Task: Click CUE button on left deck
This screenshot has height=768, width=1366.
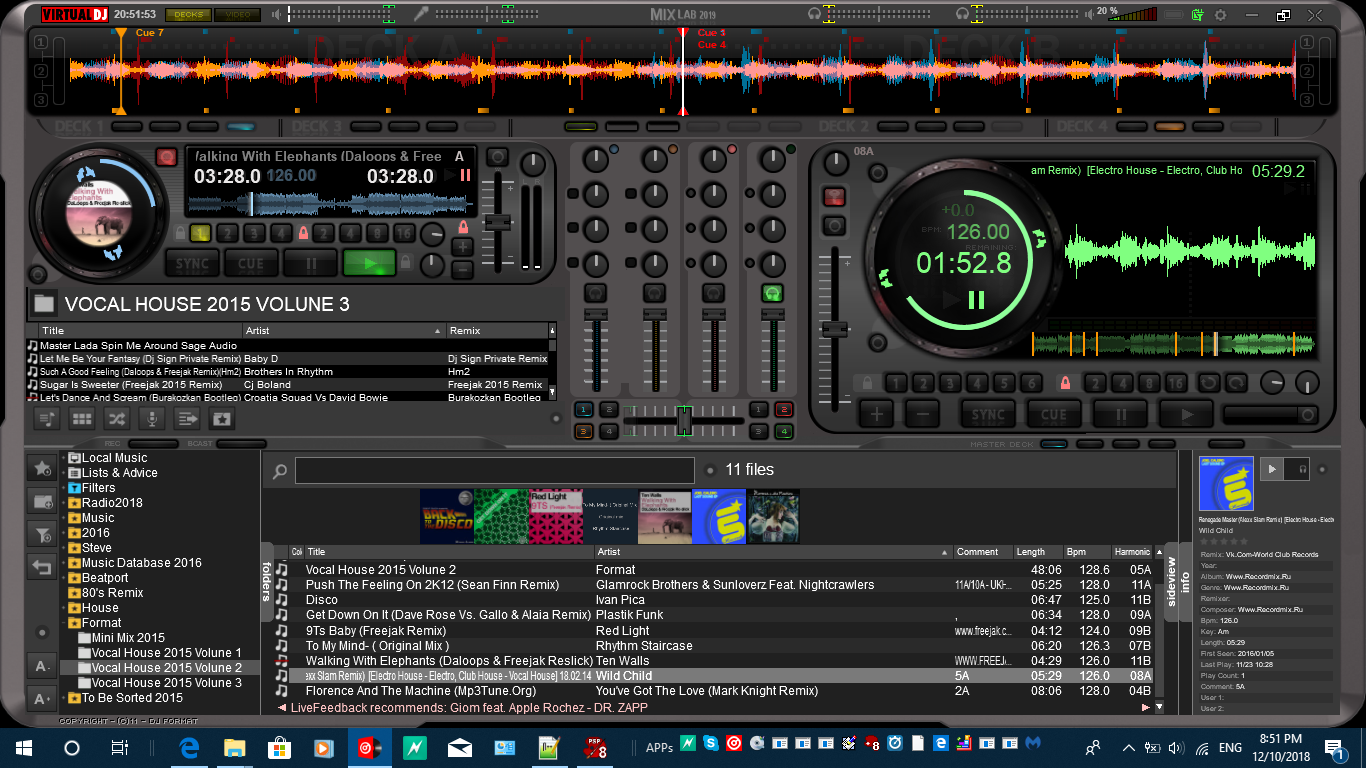Action: coord(251,264)
